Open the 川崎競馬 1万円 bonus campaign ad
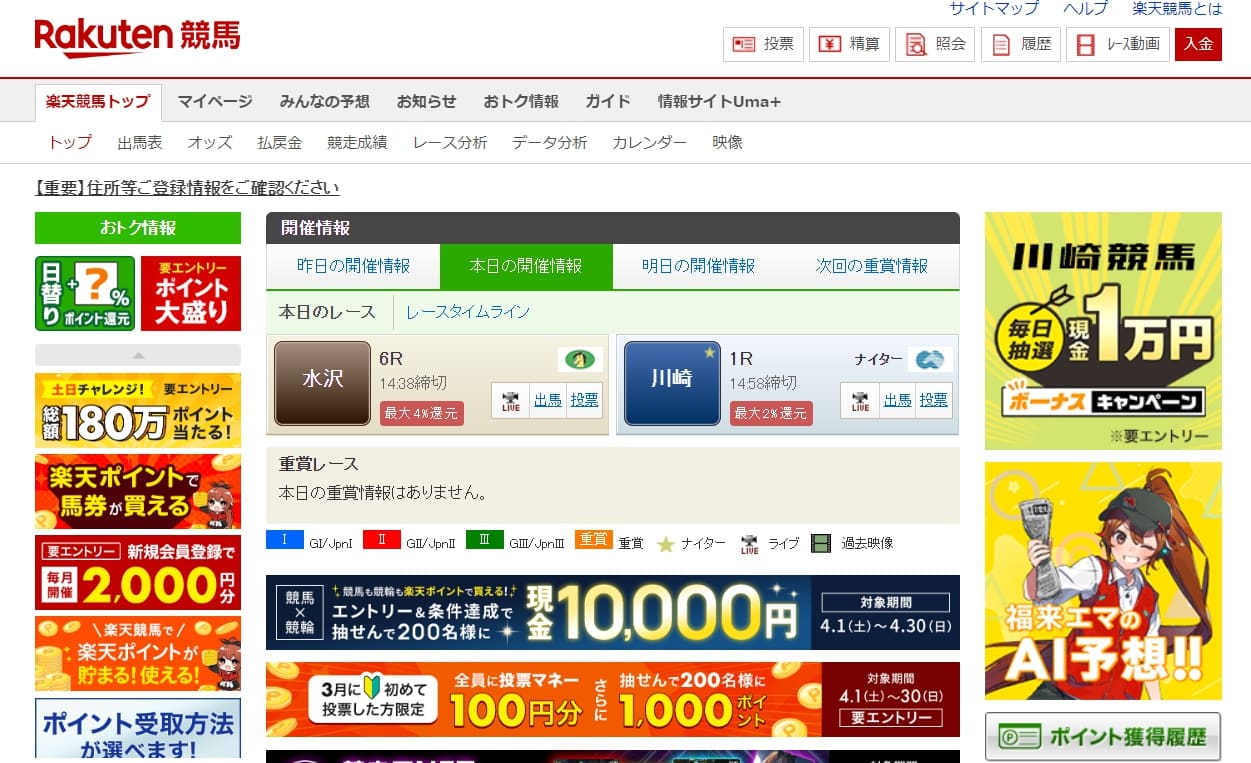This screenshot has height=763, width=1251. tap(1103, 331)
